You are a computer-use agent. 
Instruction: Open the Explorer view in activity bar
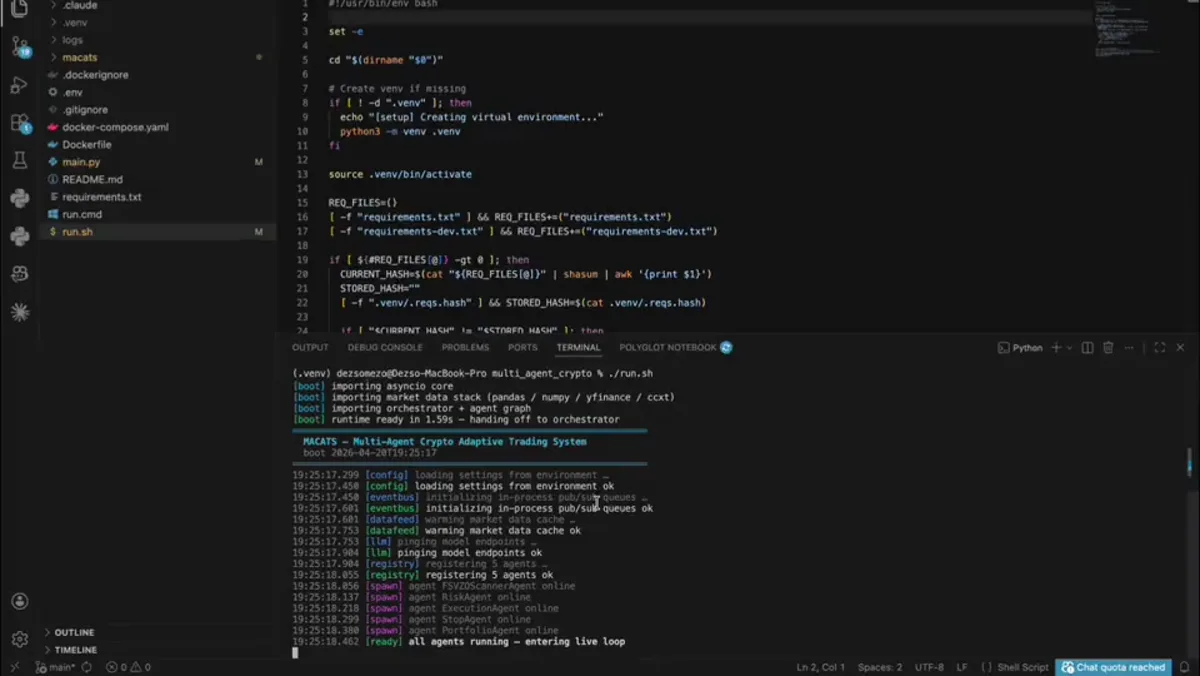click(x=19, y=9)
